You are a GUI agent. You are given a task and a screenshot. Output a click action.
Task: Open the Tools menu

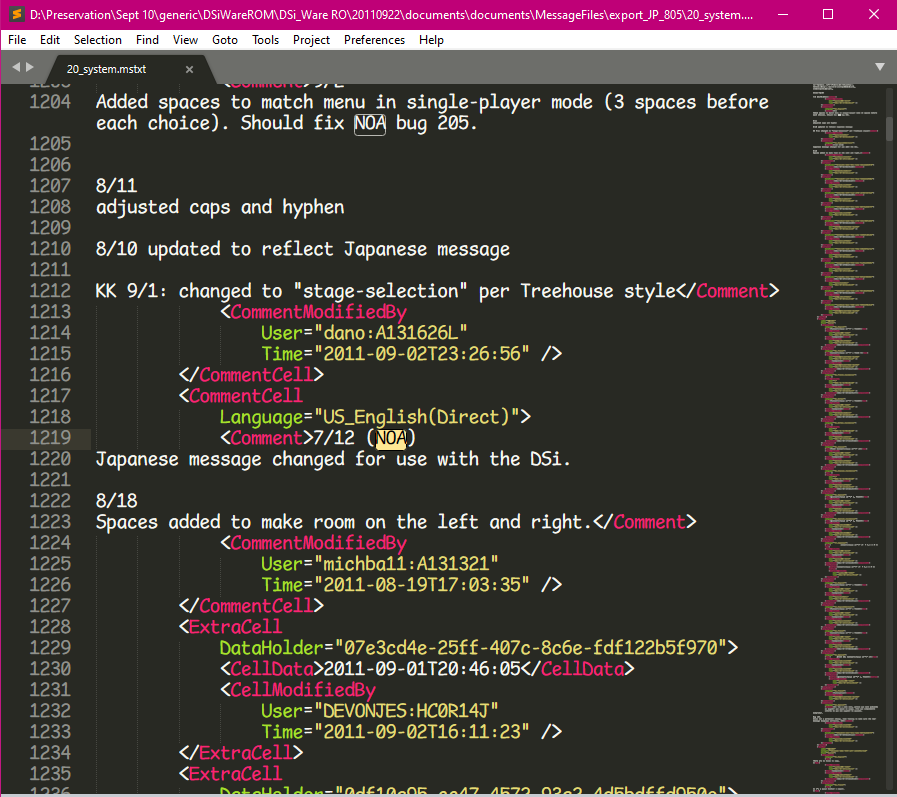coord(265,40)
